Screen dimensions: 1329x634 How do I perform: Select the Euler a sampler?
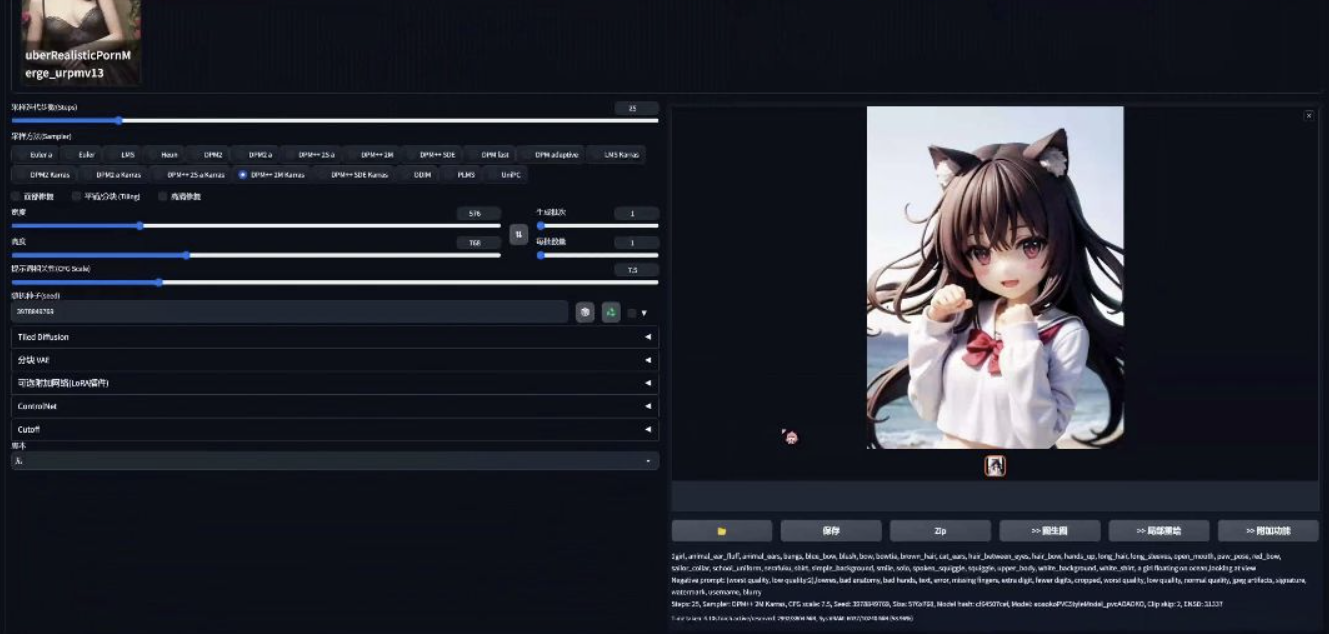pos(36,155)
